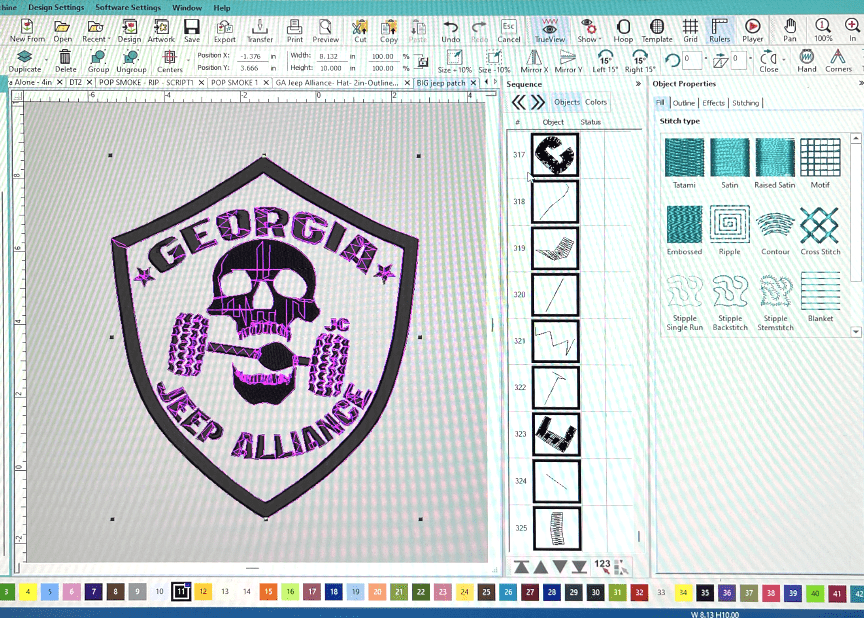Viewport: 864px width, 627px height.
Task: Shrink design with Size -10%
Action: pyautogui.click(x=494, y=61)
